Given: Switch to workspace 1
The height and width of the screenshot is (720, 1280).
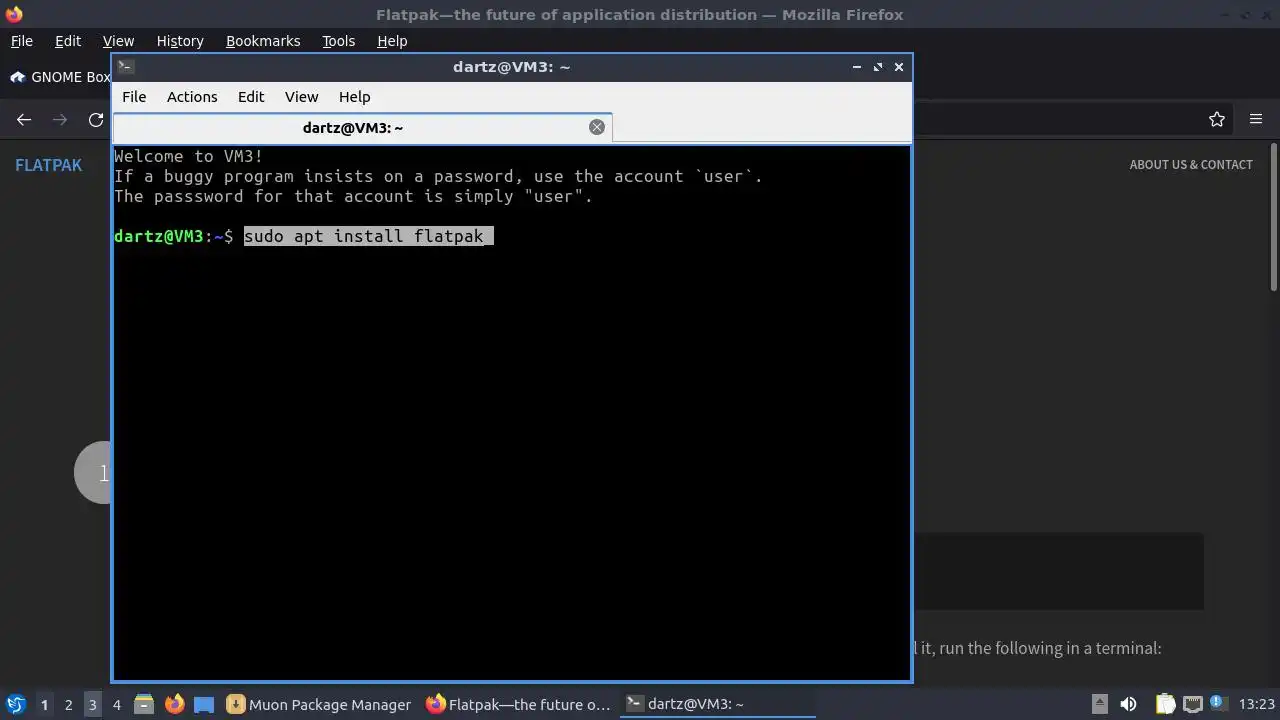Looking at the screenshot, I should pos(44,705).
